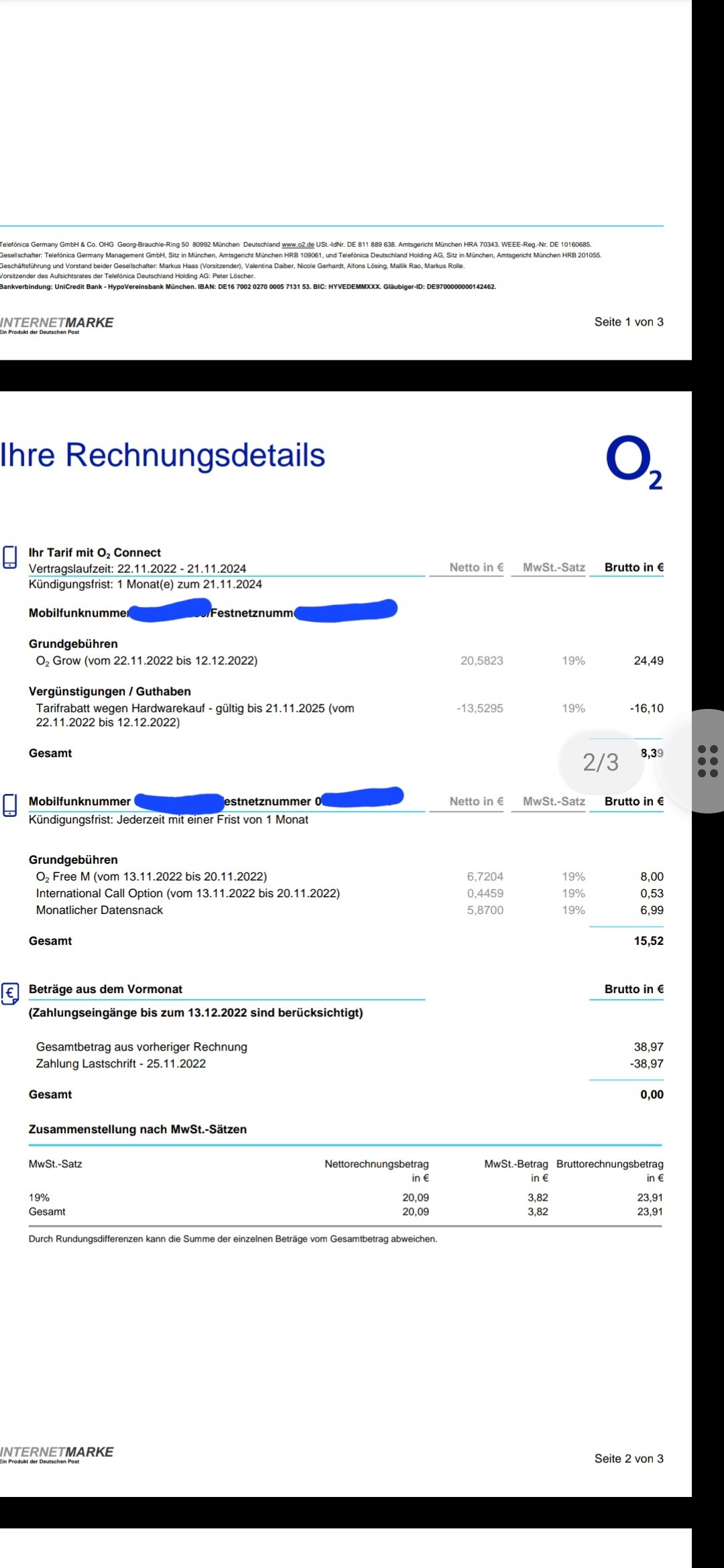Select the O2 Grow tariff line
Screen dimensions: 724x1568
tap(147, 661)
